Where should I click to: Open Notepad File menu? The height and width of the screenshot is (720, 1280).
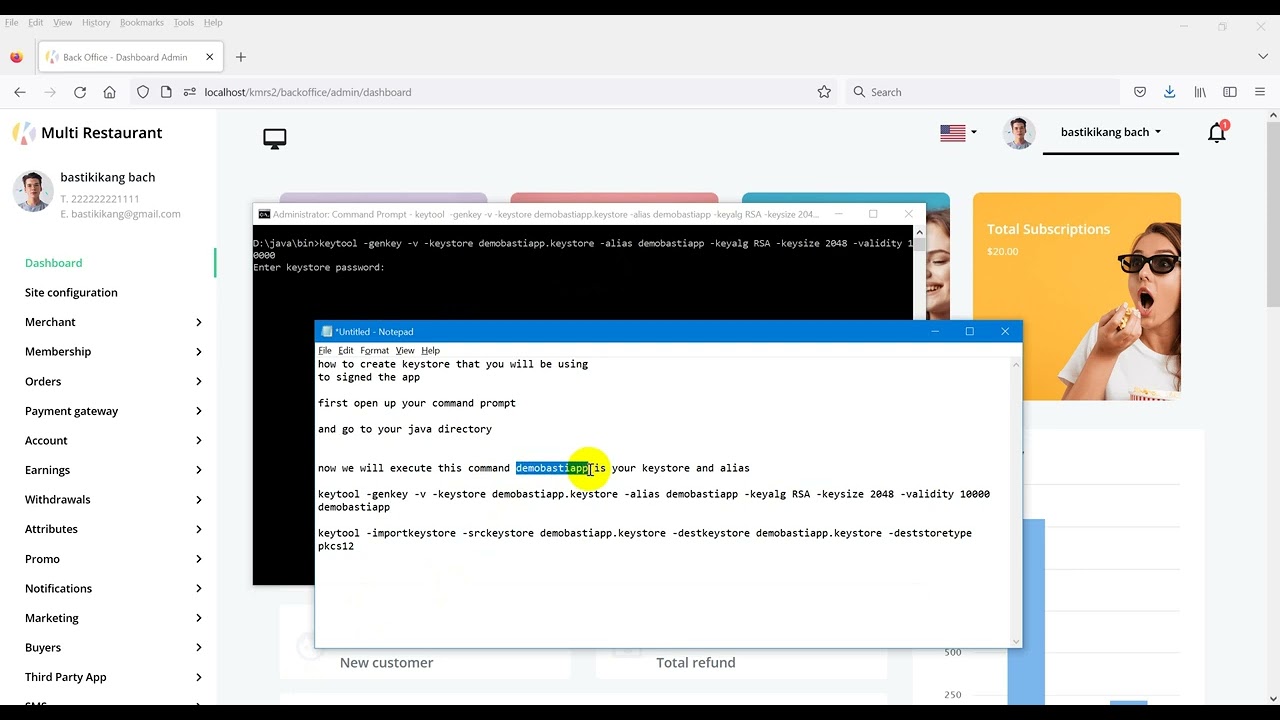325,351
